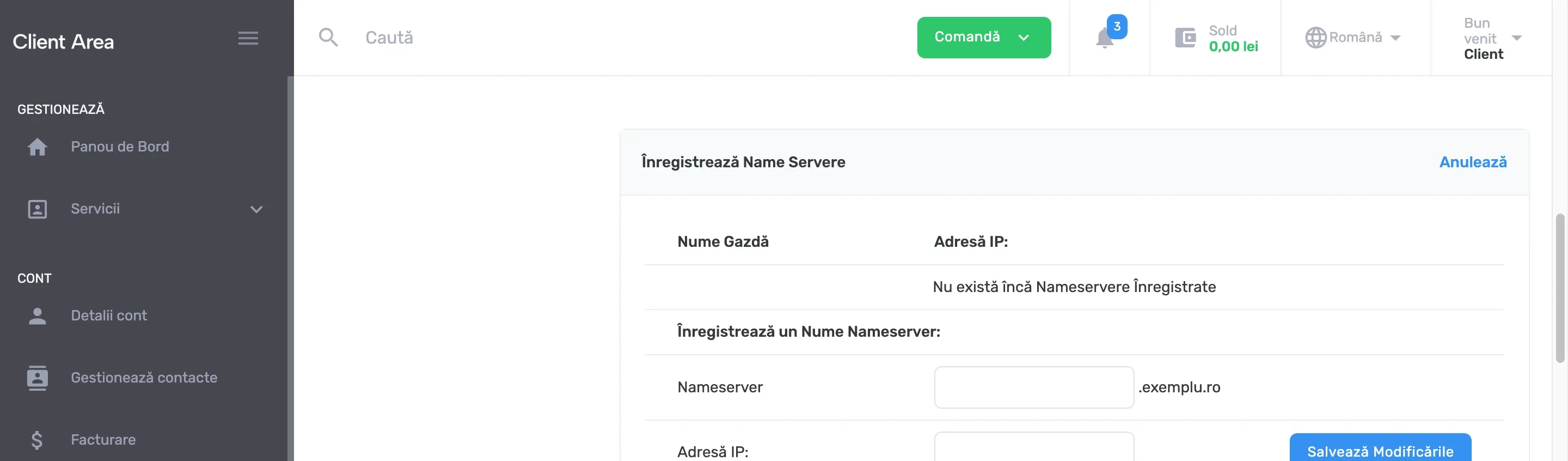This screenshot has height=461, width=1568.
Task: Click the GESTIONEAZĂ section label
Action: click(x=61, y=110)
